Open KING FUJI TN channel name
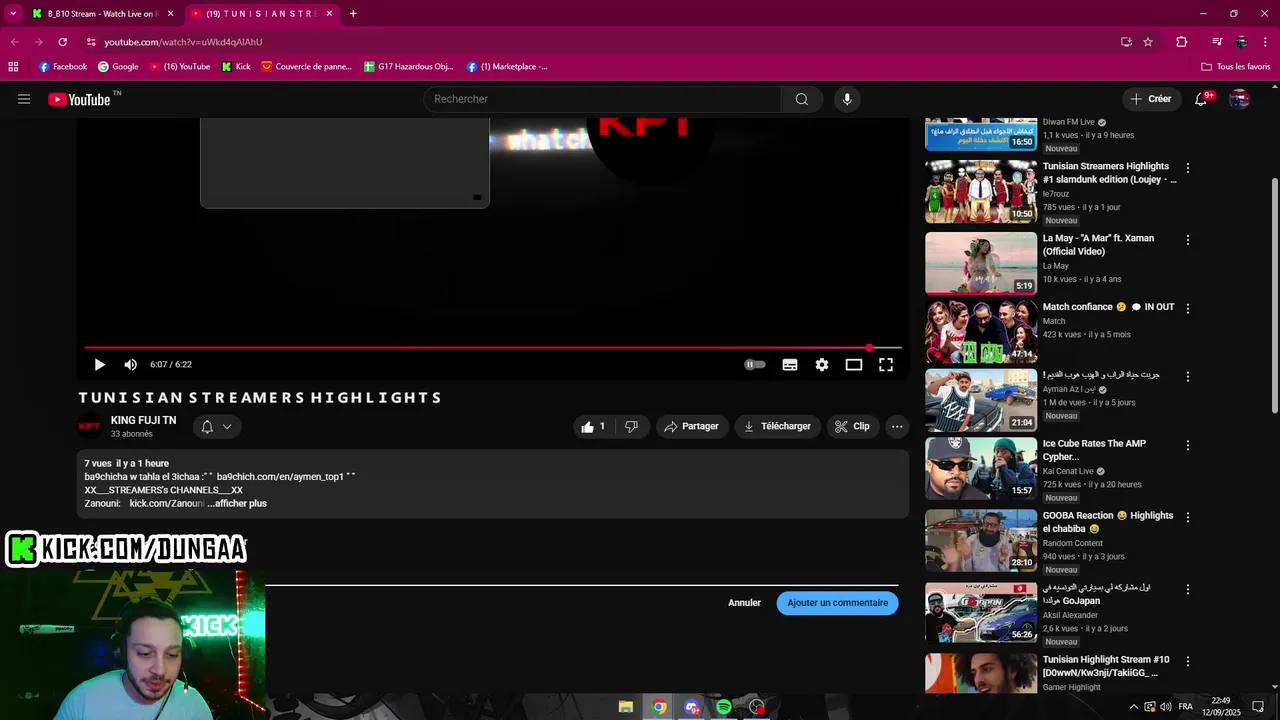The image size is (1280, 720). 143,421
